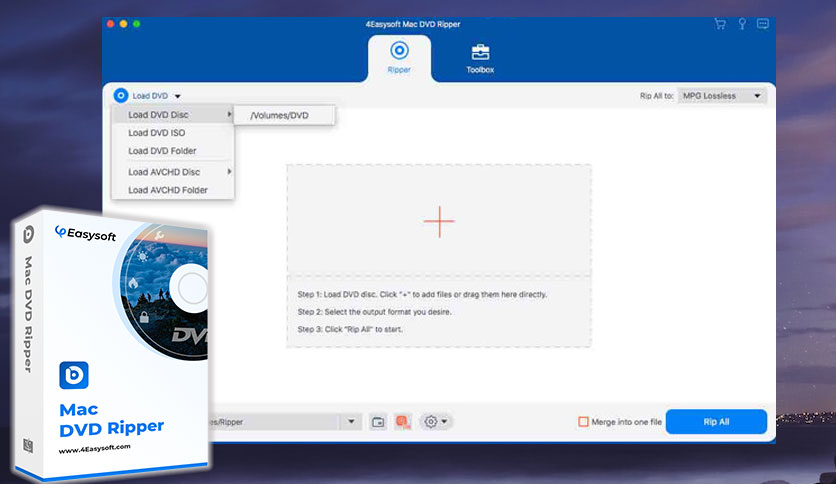Click the red plus to add files
The width and height of the screenshot is (836, 484).
(439, 221)
